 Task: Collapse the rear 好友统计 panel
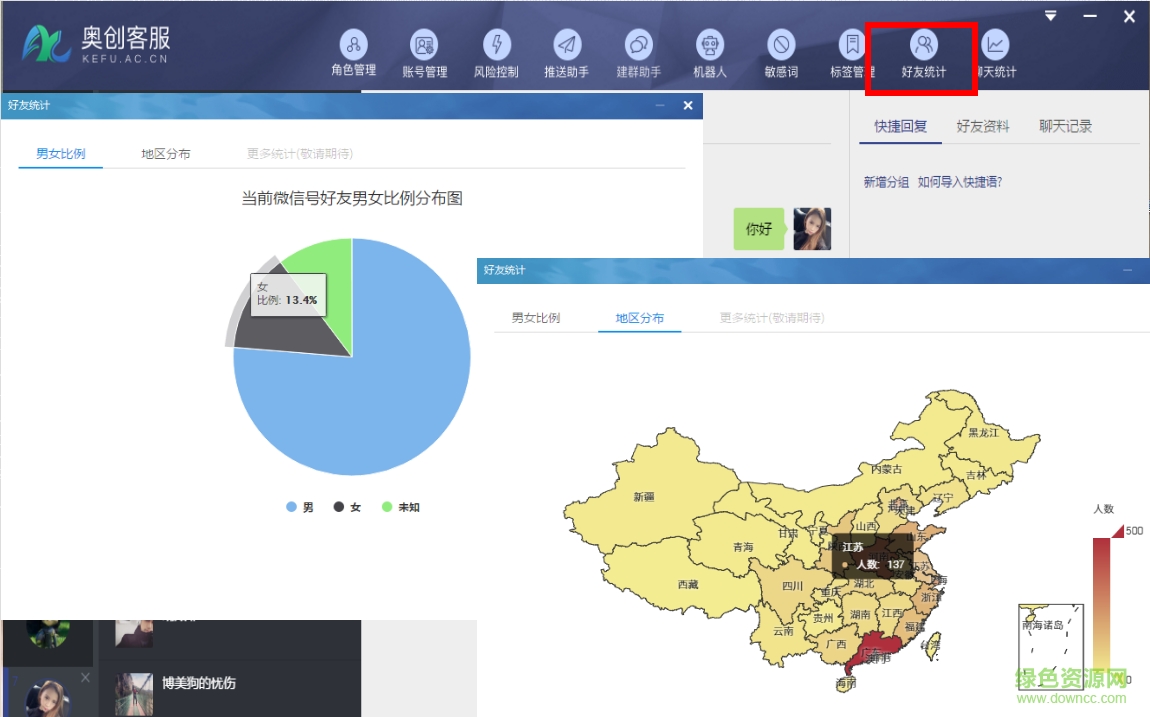coord(658,105)
